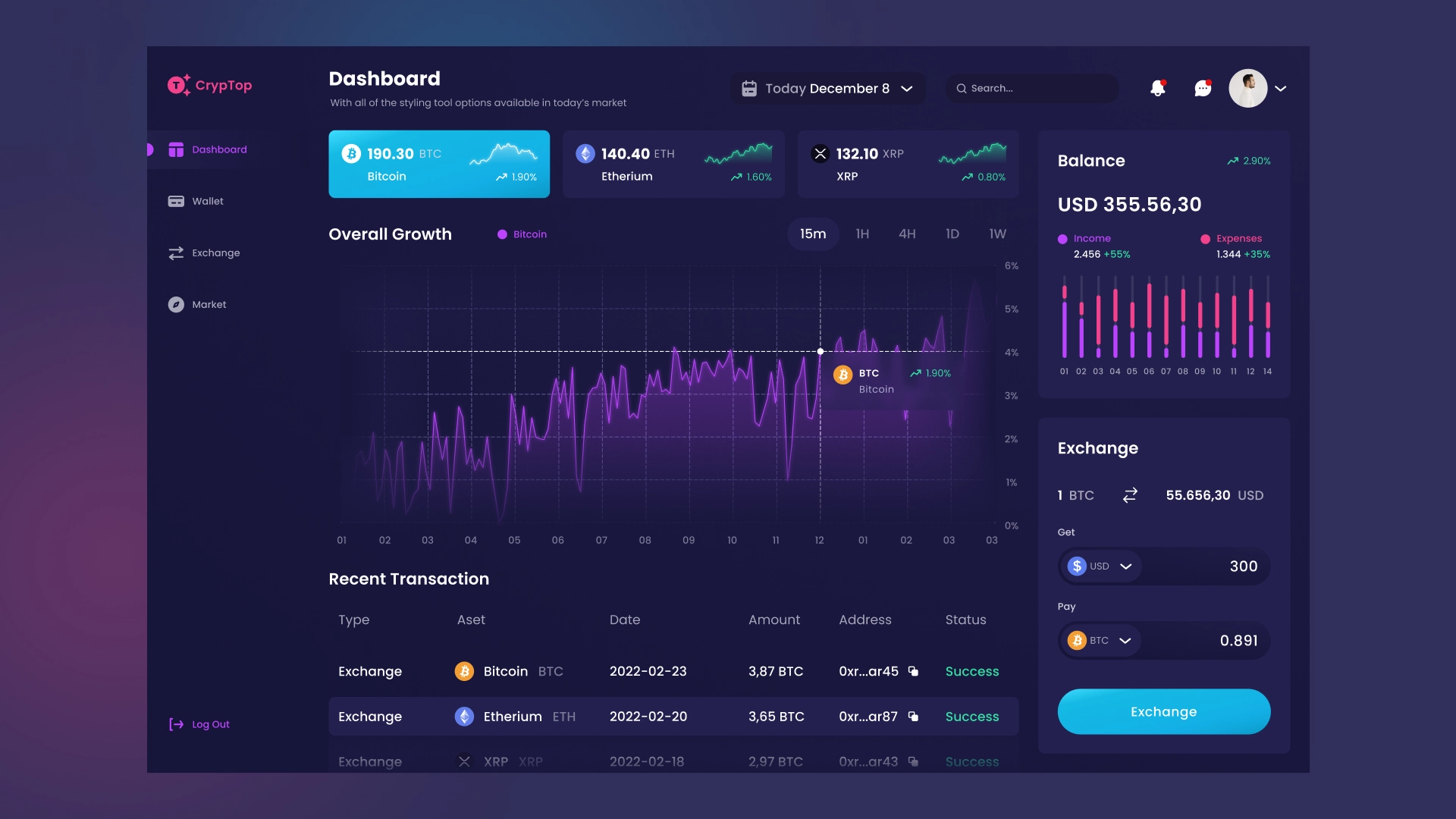1456x819 pixels.
Task: Select the 1H timeframe toggle
Action: tap(862, 234)
